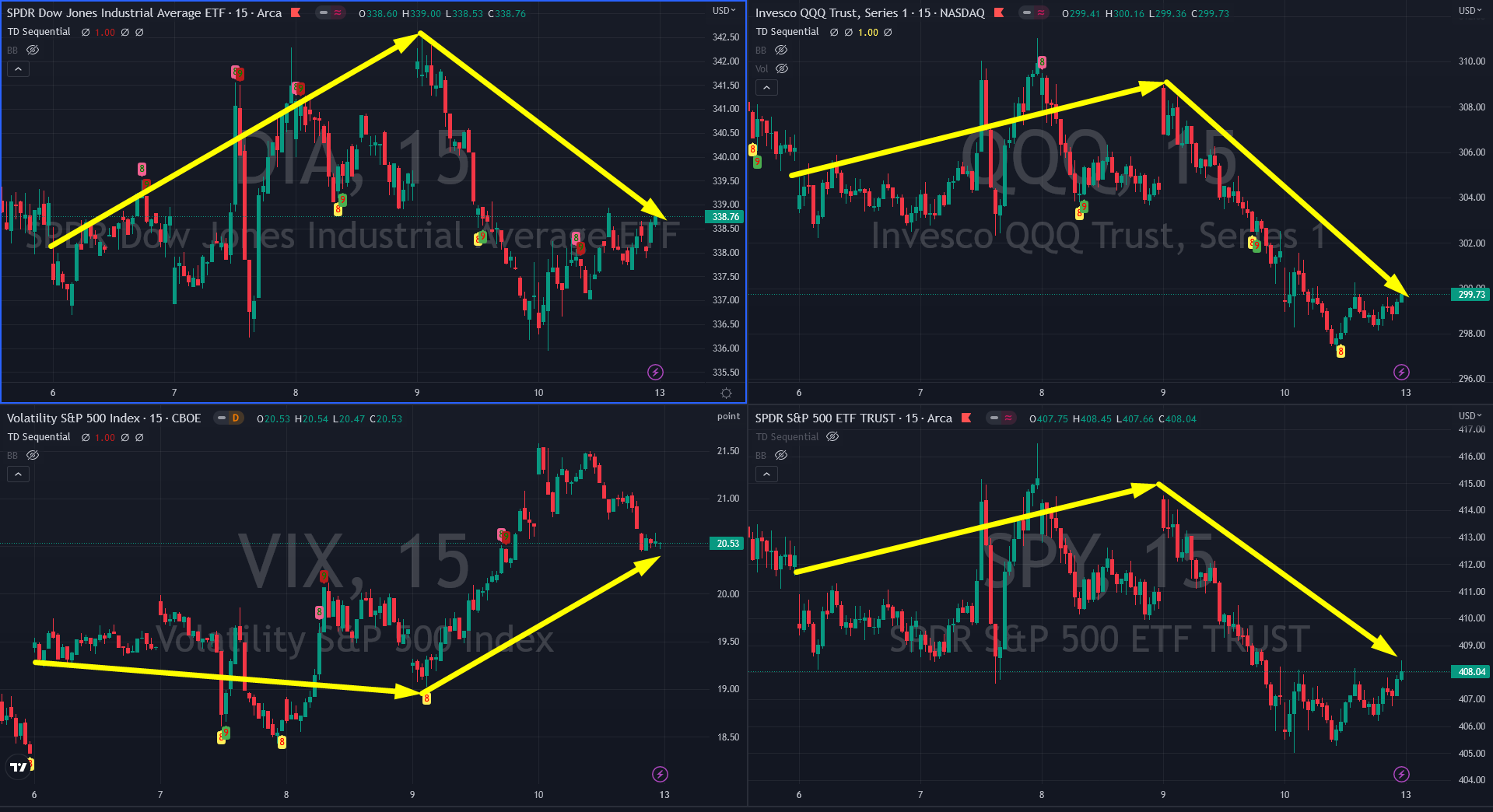Click date 10 on VIX chart time axis
The height and width of the screenshot is (812, 1493).
tap(538, 795)
